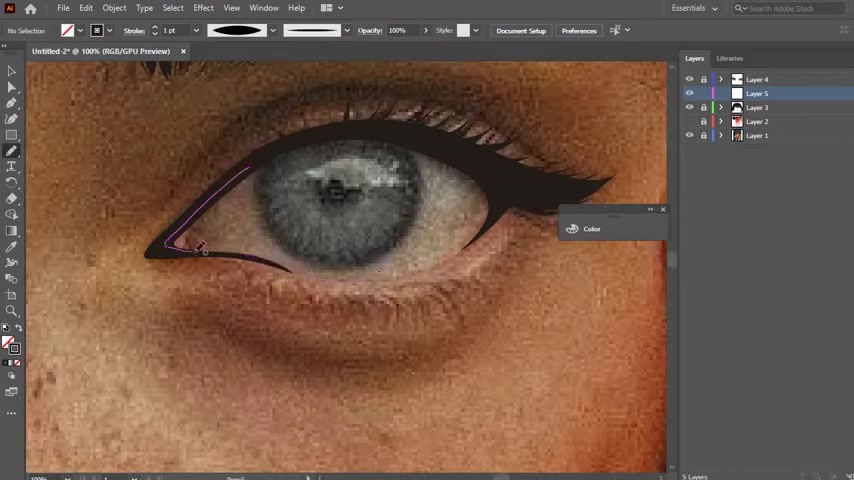Image resolution: width=854 pixels, height=480 pixels.
Task: Expand Layer 1 contents
Action: [x=721, y=135]
